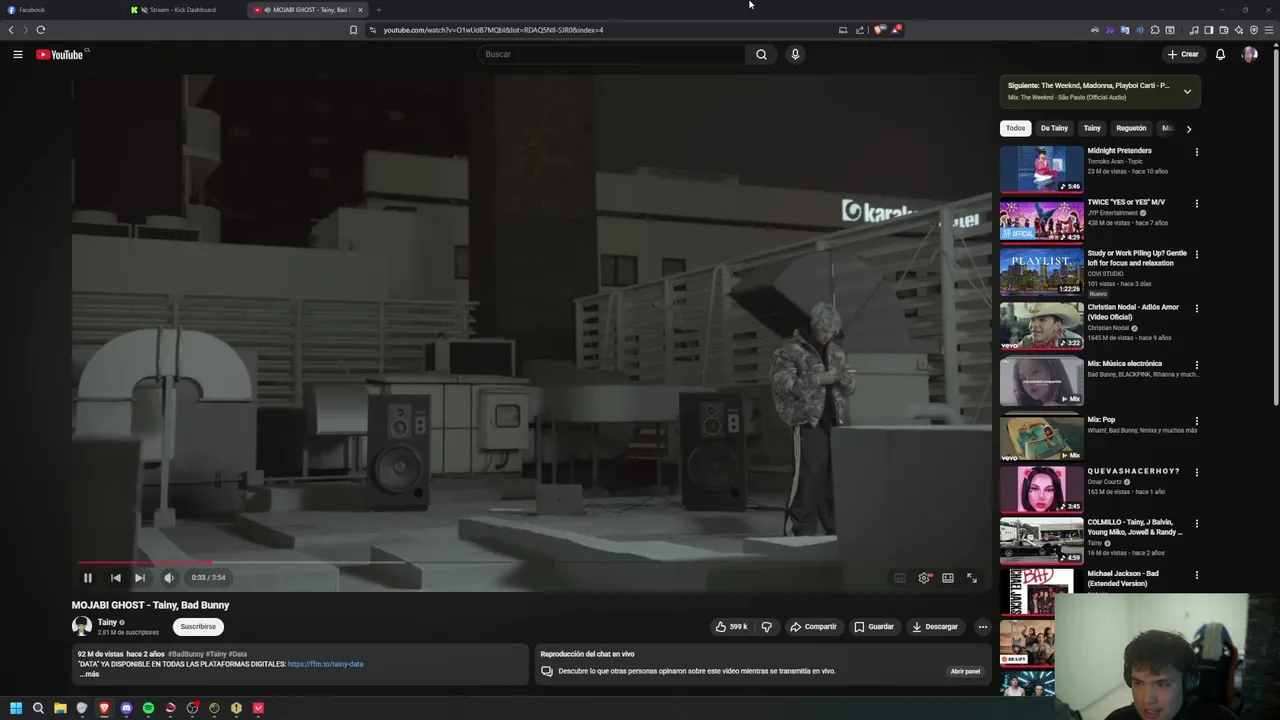Open more actions ellipsis below video
1280x720 pixels.
[x=983, y=627]
